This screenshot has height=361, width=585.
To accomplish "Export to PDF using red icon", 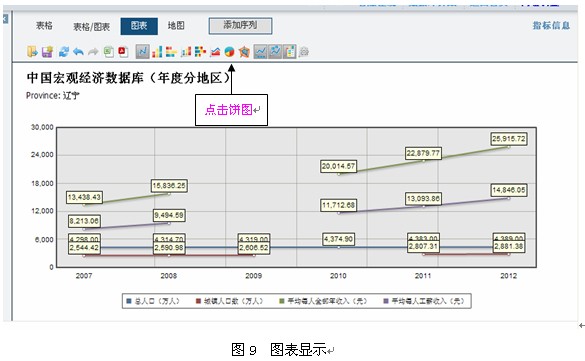I will [x=123, y=51].
